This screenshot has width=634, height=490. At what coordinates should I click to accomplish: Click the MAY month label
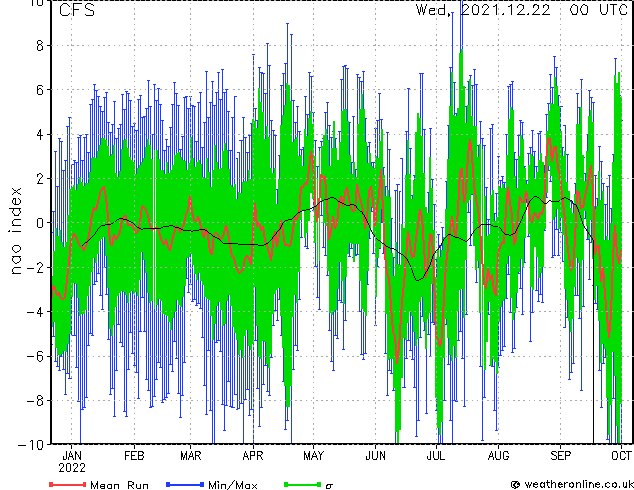click(x=313, y=456)
